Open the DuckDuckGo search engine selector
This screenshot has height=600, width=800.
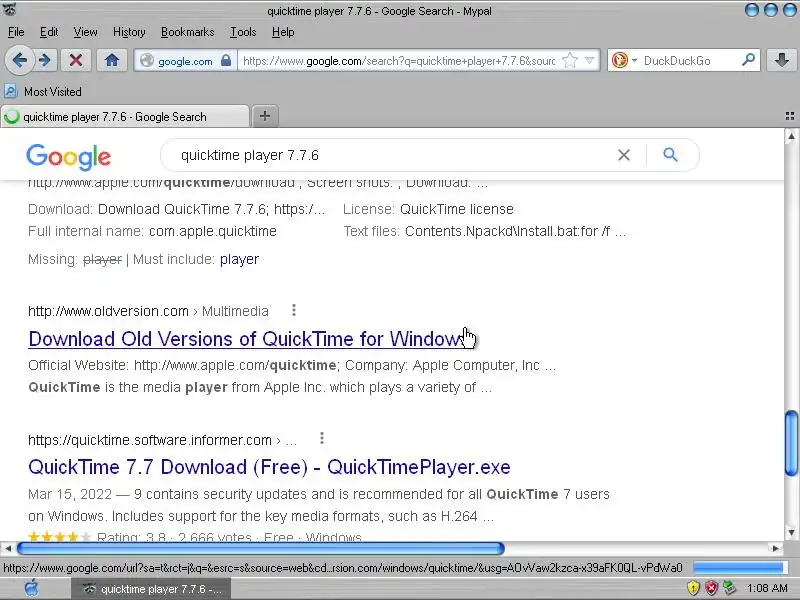point(624,61)
